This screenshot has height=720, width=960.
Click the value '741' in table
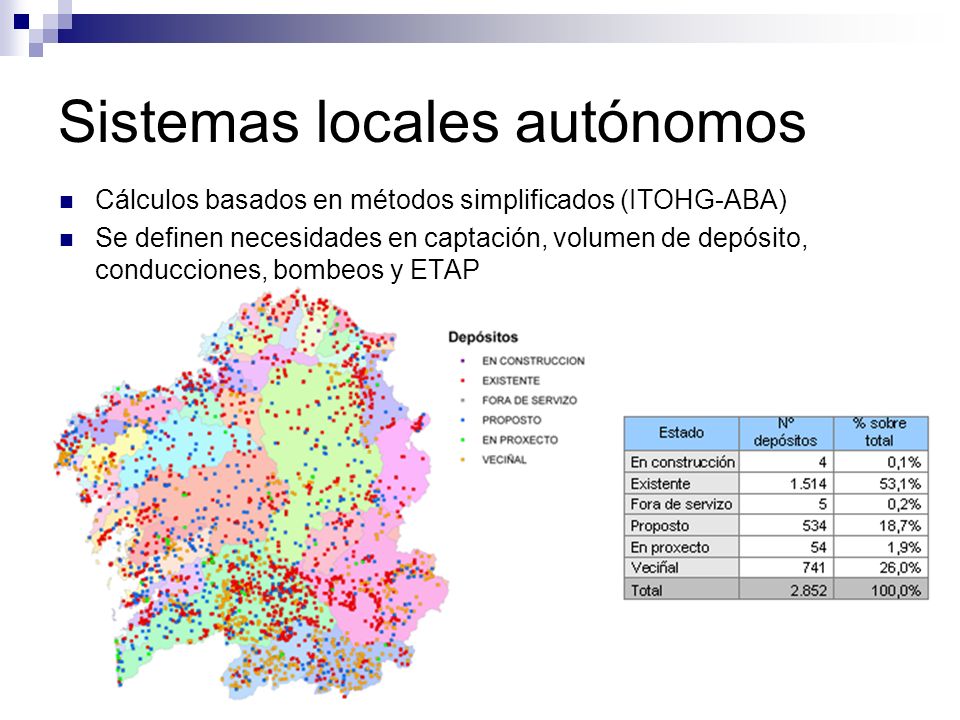[814, 568]
